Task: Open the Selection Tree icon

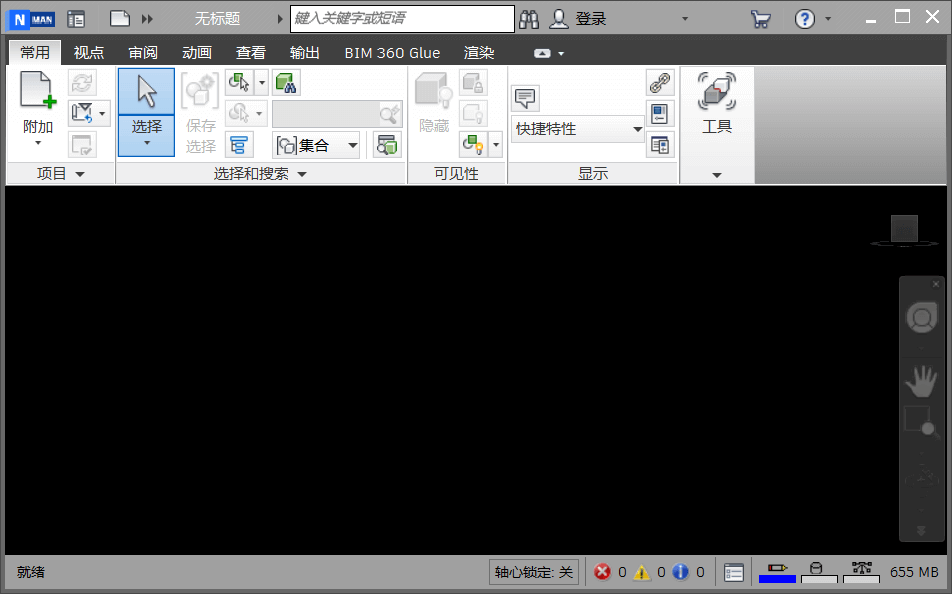Action: pyautogui.click(x=239, y=145)
